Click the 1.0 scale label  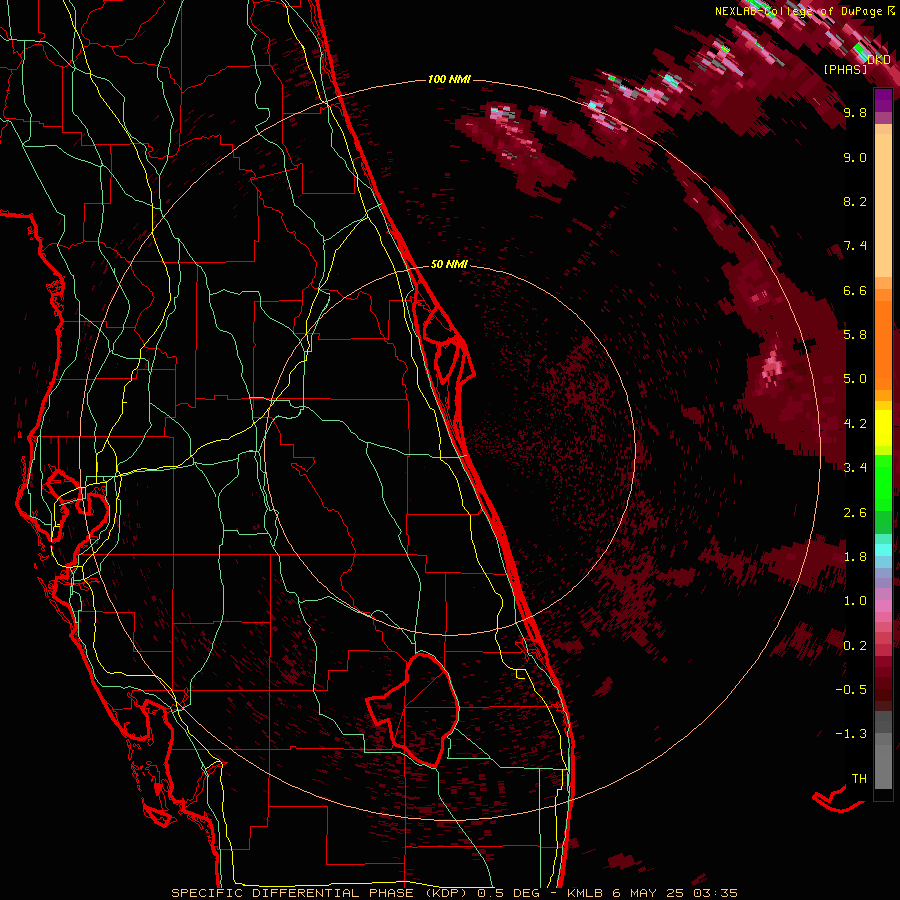tap(855, 601)
